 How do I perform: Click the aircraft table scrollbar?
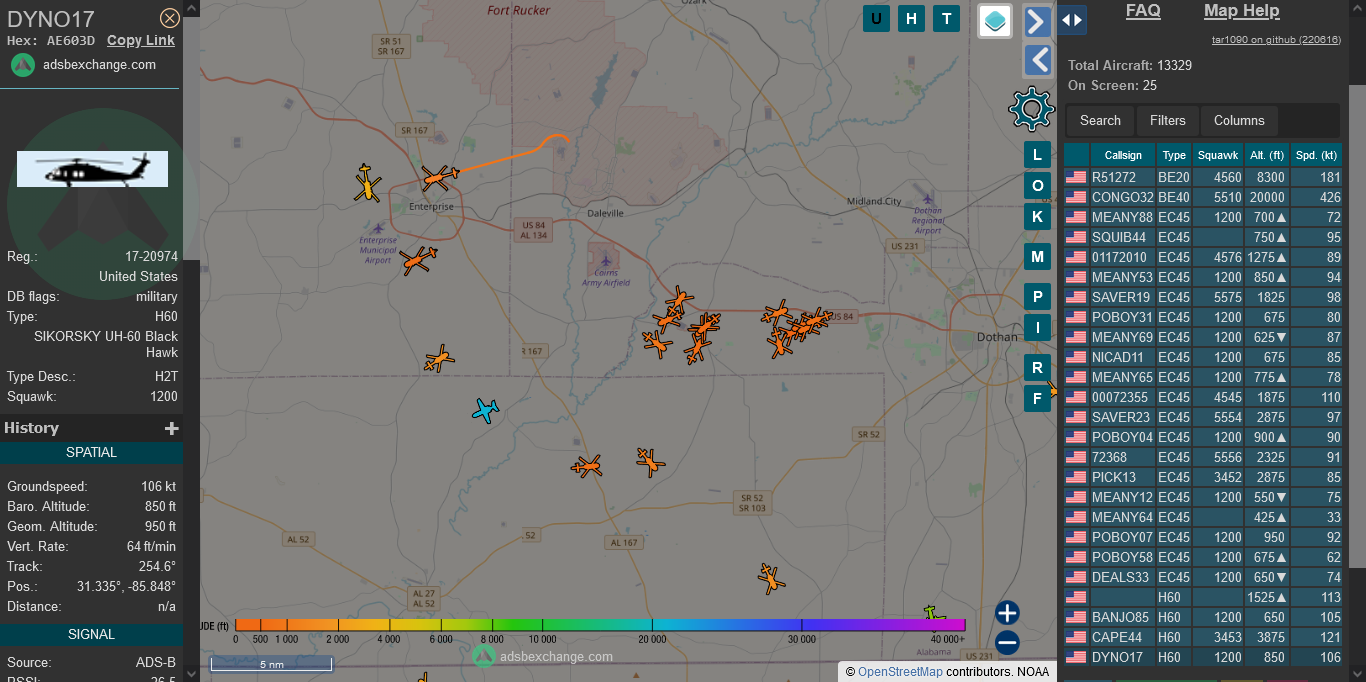1357,325
